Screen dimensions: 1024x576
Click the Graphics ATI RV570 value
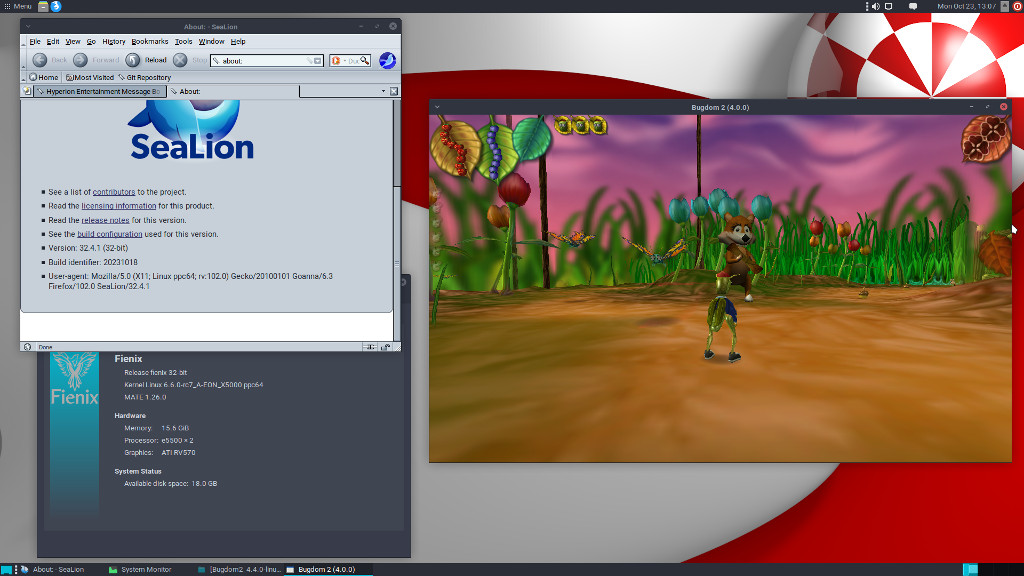(x=178, y=452)
